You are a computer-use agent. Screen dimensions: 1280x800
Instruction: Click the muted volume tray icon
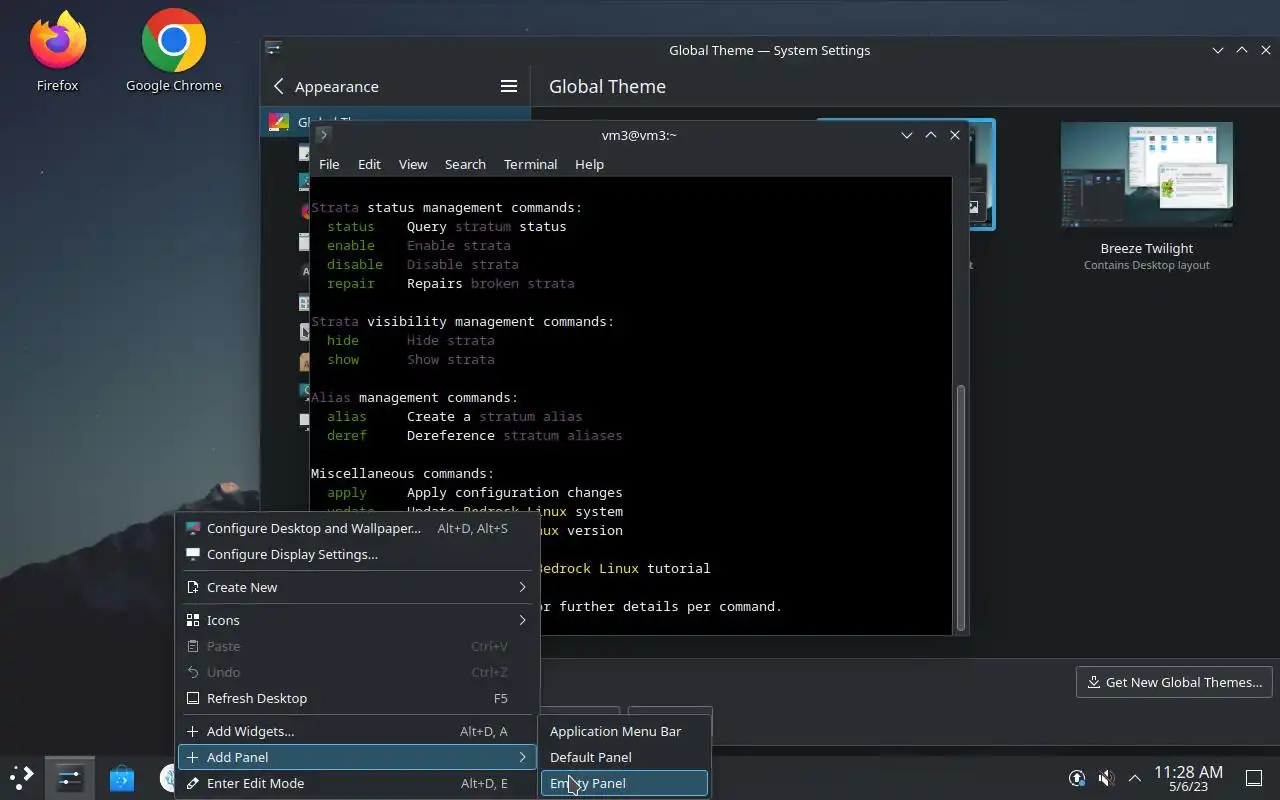pyautogui.click(x=1106, y=777)
